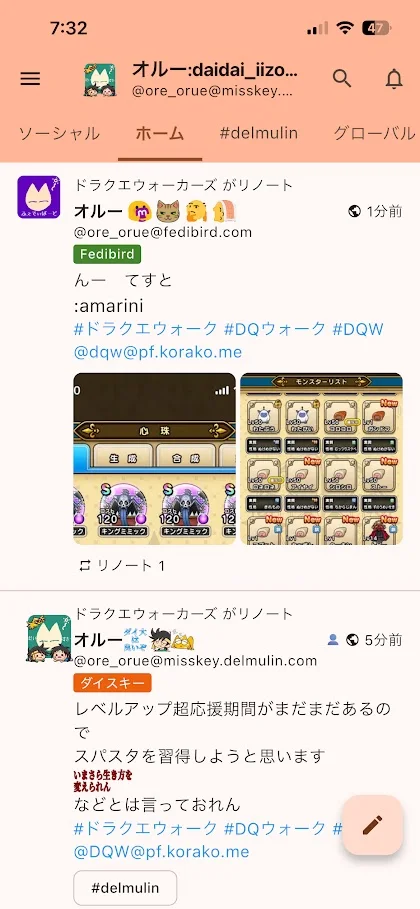Tap globe visibility icon beside 1分前
Screen dimensions: 420x909
354,212
